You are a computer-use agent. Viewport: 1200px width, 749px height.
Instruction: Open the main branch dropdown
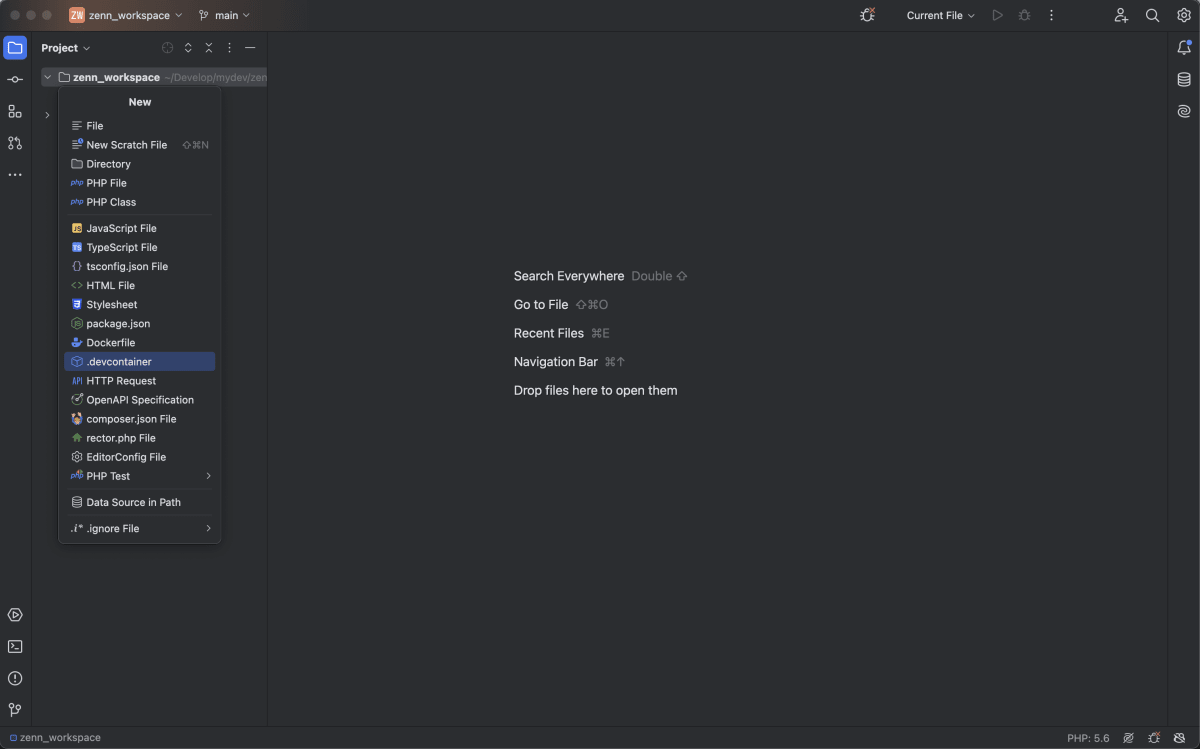pos(225,15)
